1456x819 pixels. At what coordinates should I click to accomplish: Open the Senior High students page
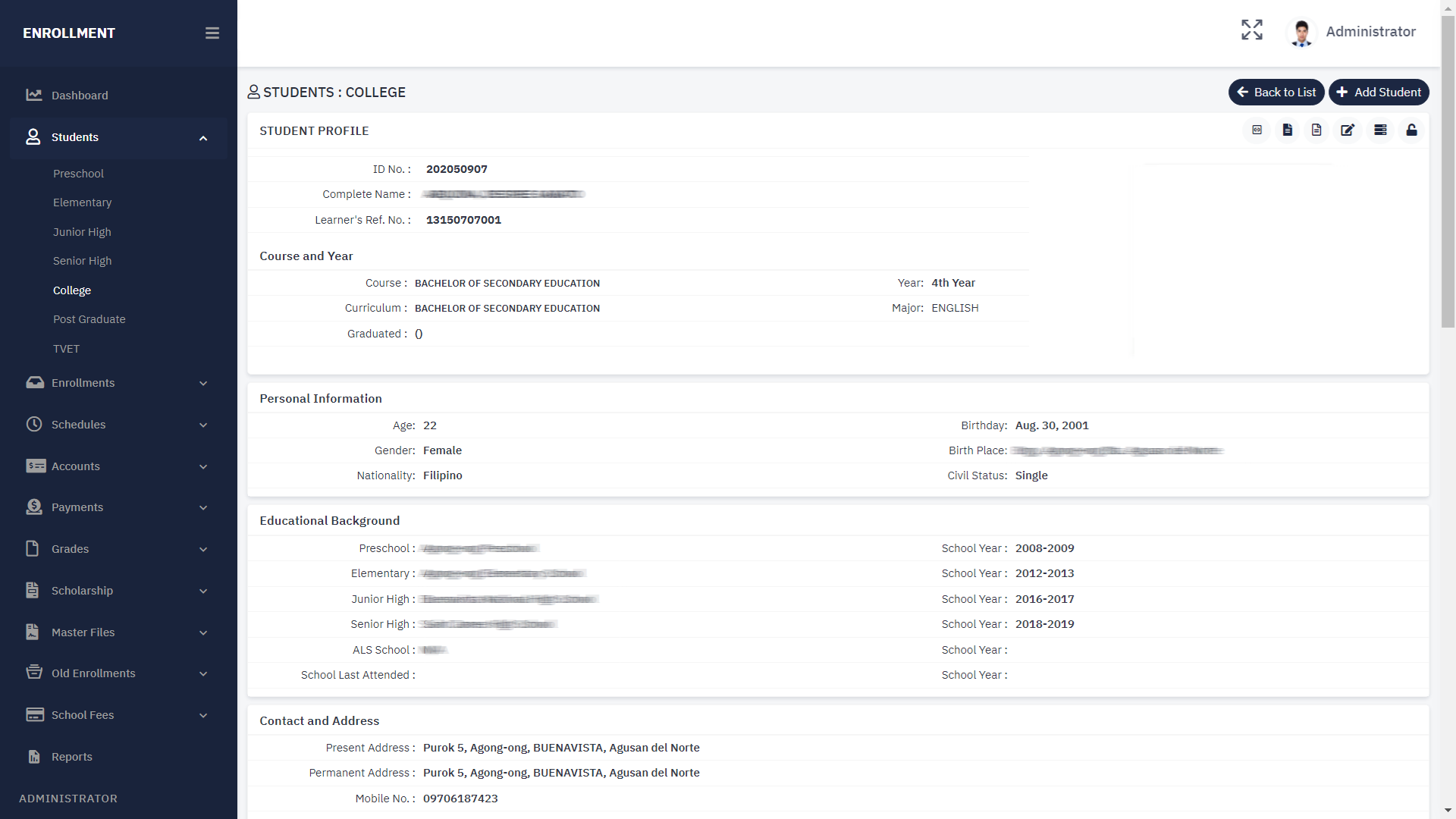(83, 261)
